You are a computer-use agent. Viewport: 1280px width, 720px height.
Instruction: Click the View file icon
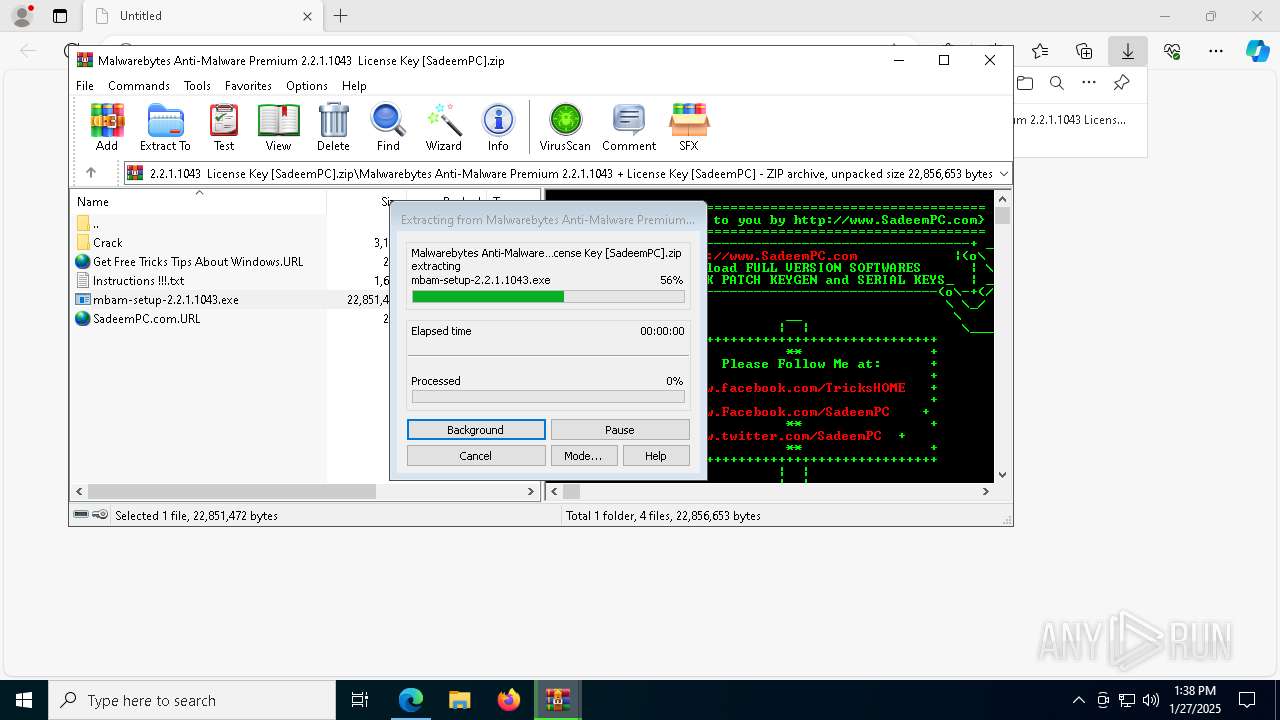click(278, 127)
